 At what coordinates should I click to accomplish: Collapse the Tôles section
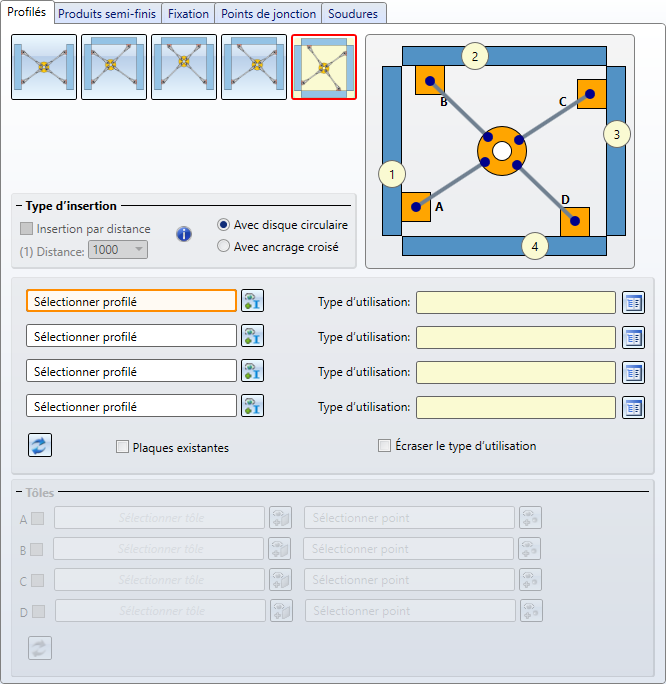tap(19, 492)
